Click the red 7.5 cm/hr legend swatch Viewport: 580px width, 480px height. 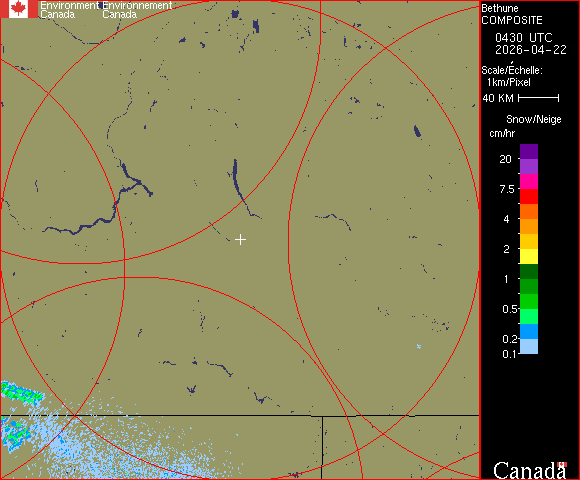(529, 196)
